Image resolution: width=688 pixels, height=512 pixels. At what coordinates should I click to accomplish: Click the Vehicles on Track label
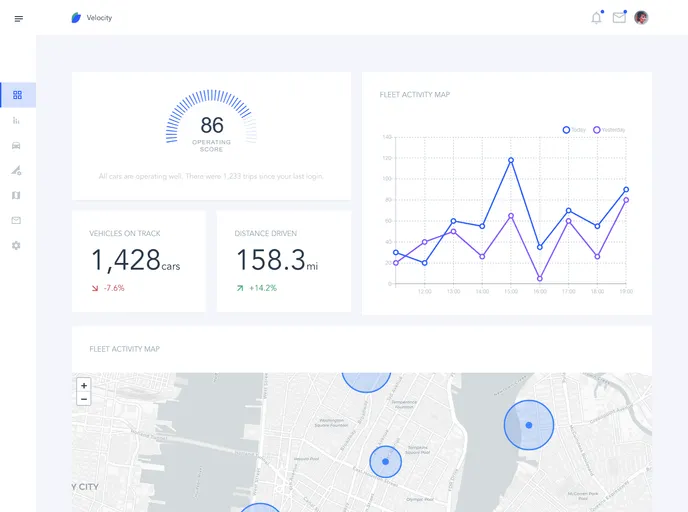(x=125, y=233)
